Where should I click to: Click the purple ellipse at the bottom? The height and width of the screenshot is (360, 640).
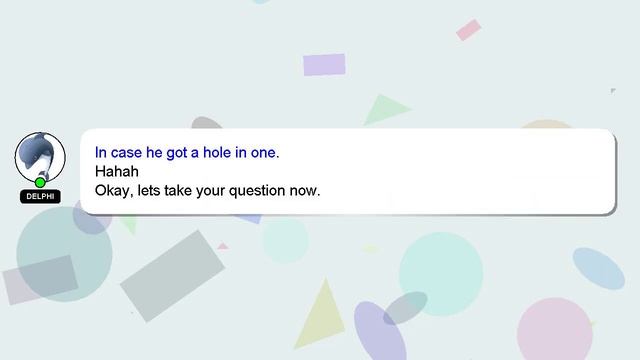click(379, 331)
